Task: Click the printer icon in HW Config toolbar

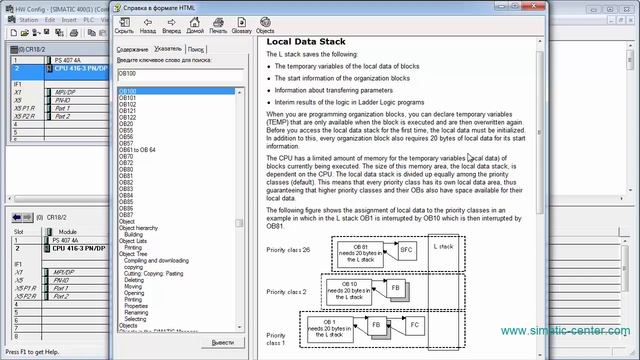Action: [x=74, y=33]
